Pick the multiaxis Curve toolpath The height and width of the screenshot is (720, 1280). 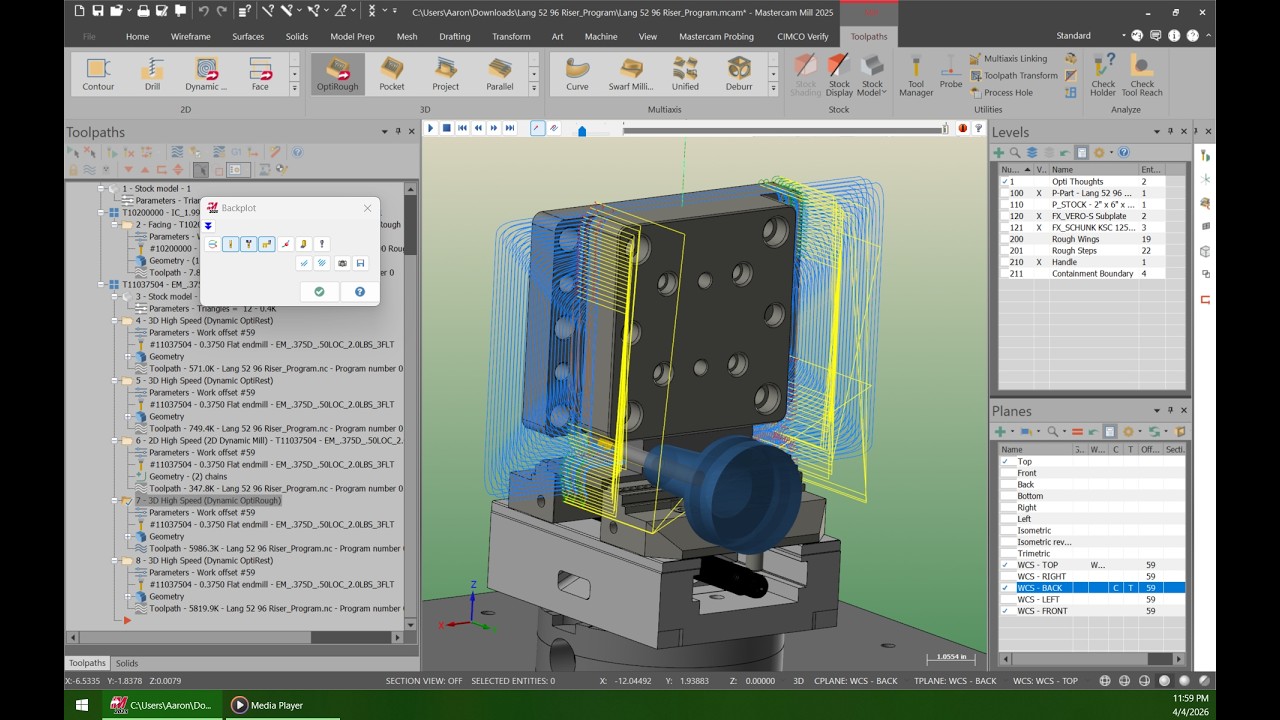[x=577, y=74]
